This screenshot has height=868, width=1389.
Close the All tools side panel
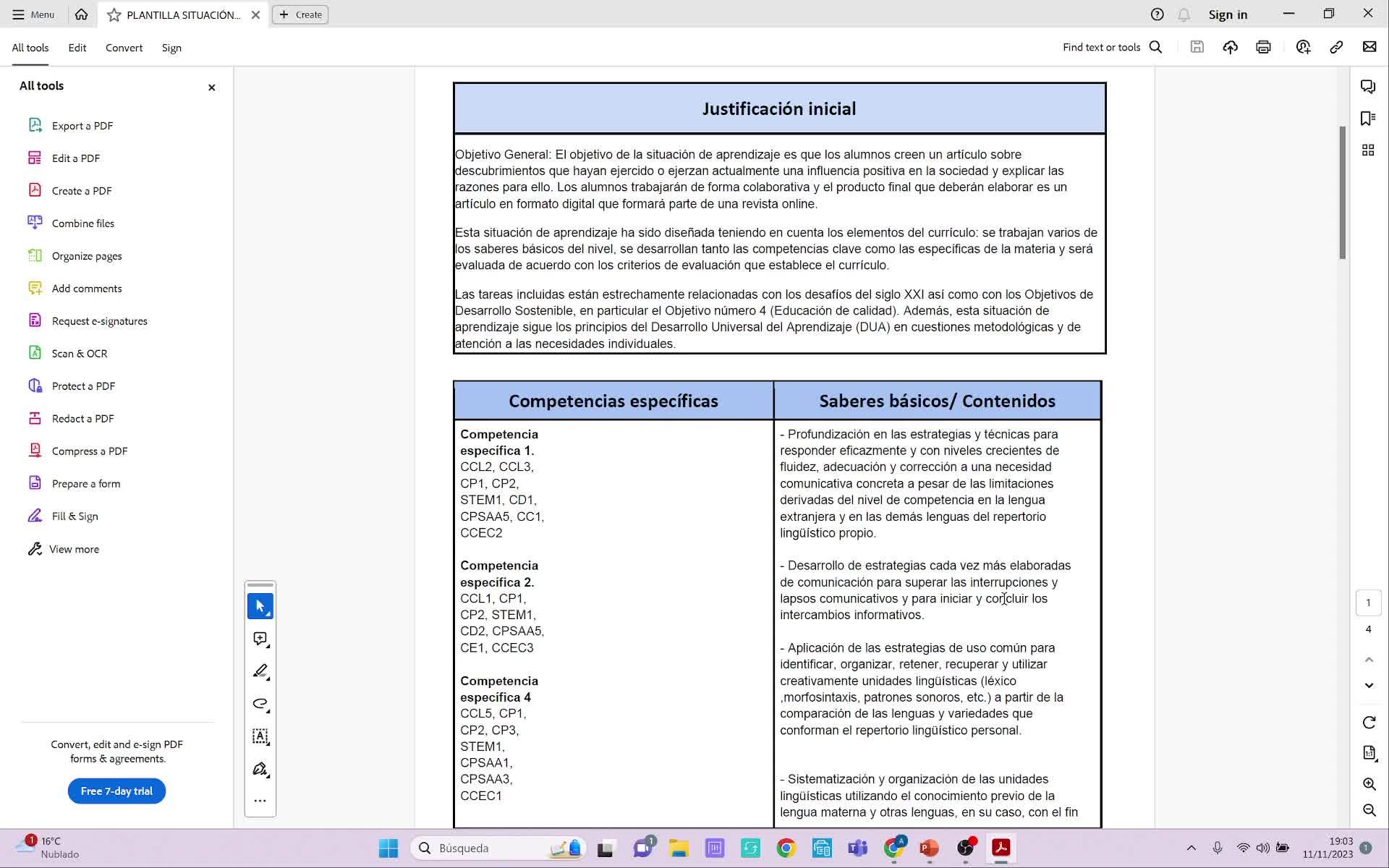tap(212, 88)
